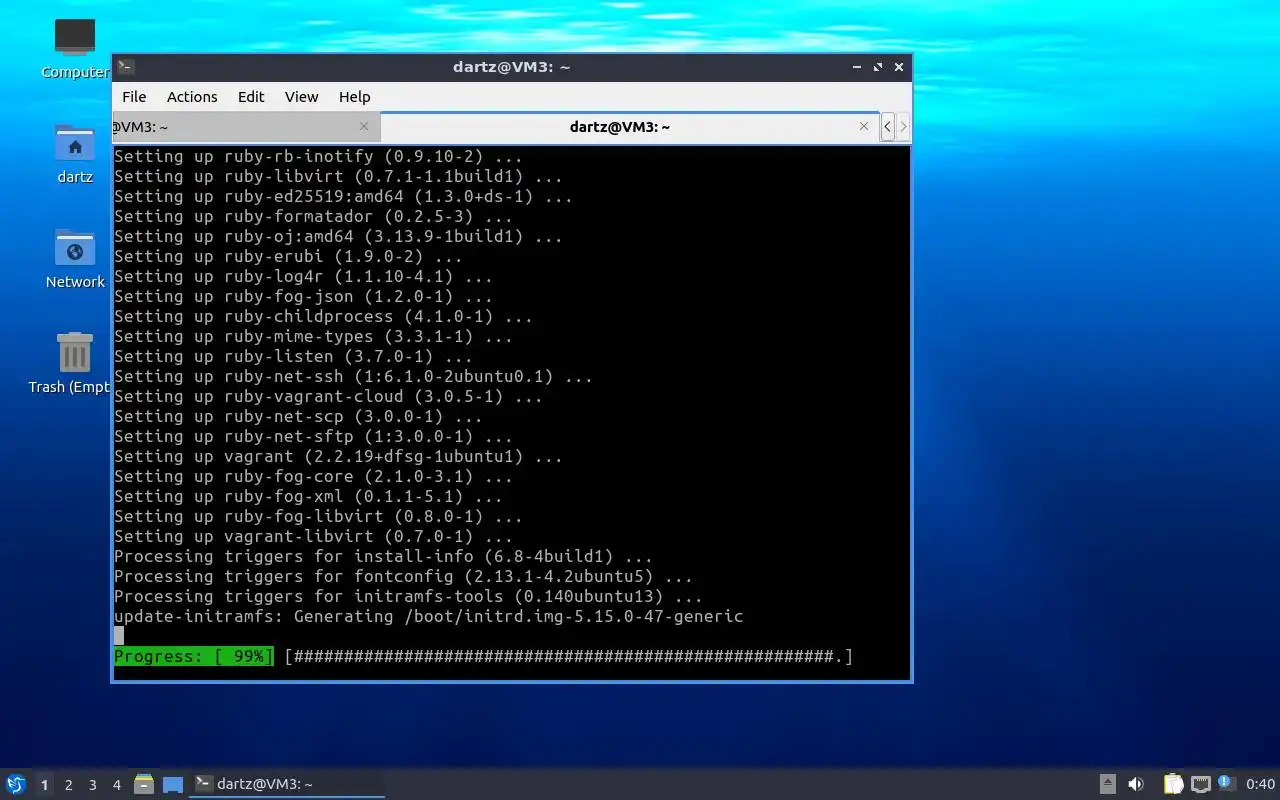Open the Edit menu
This screenshot has height=800, width=1280.
[x=251, y=97]
